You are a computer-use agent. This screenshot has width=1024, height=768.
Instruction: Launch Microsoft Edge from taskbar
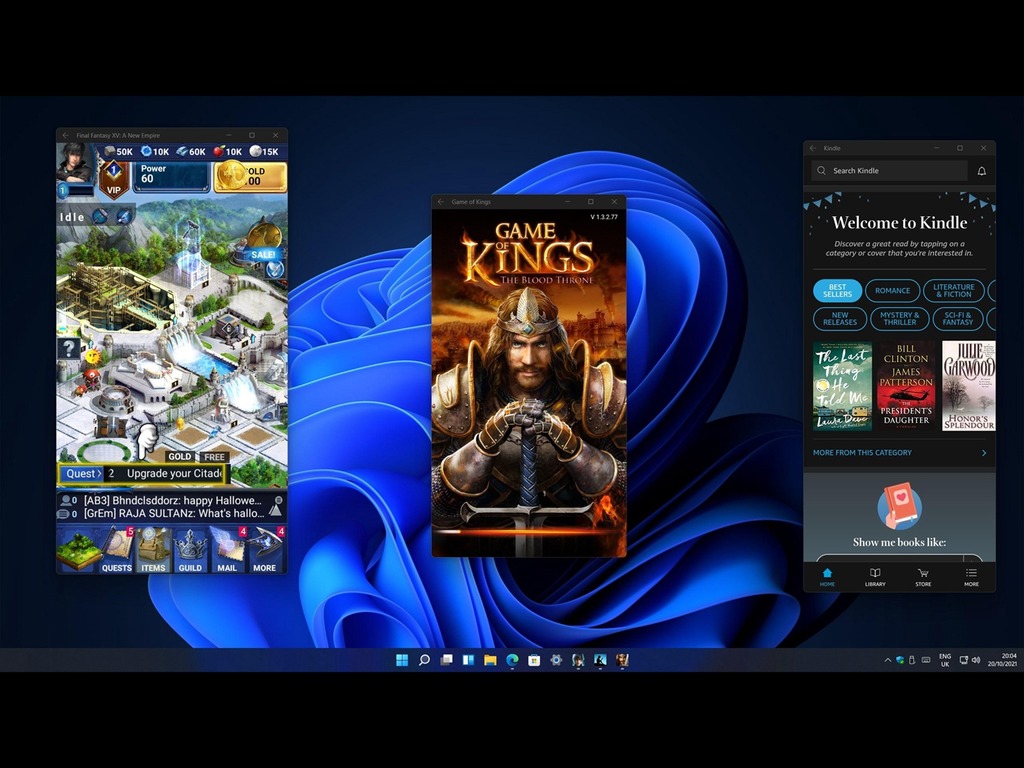tap(513, 660)
